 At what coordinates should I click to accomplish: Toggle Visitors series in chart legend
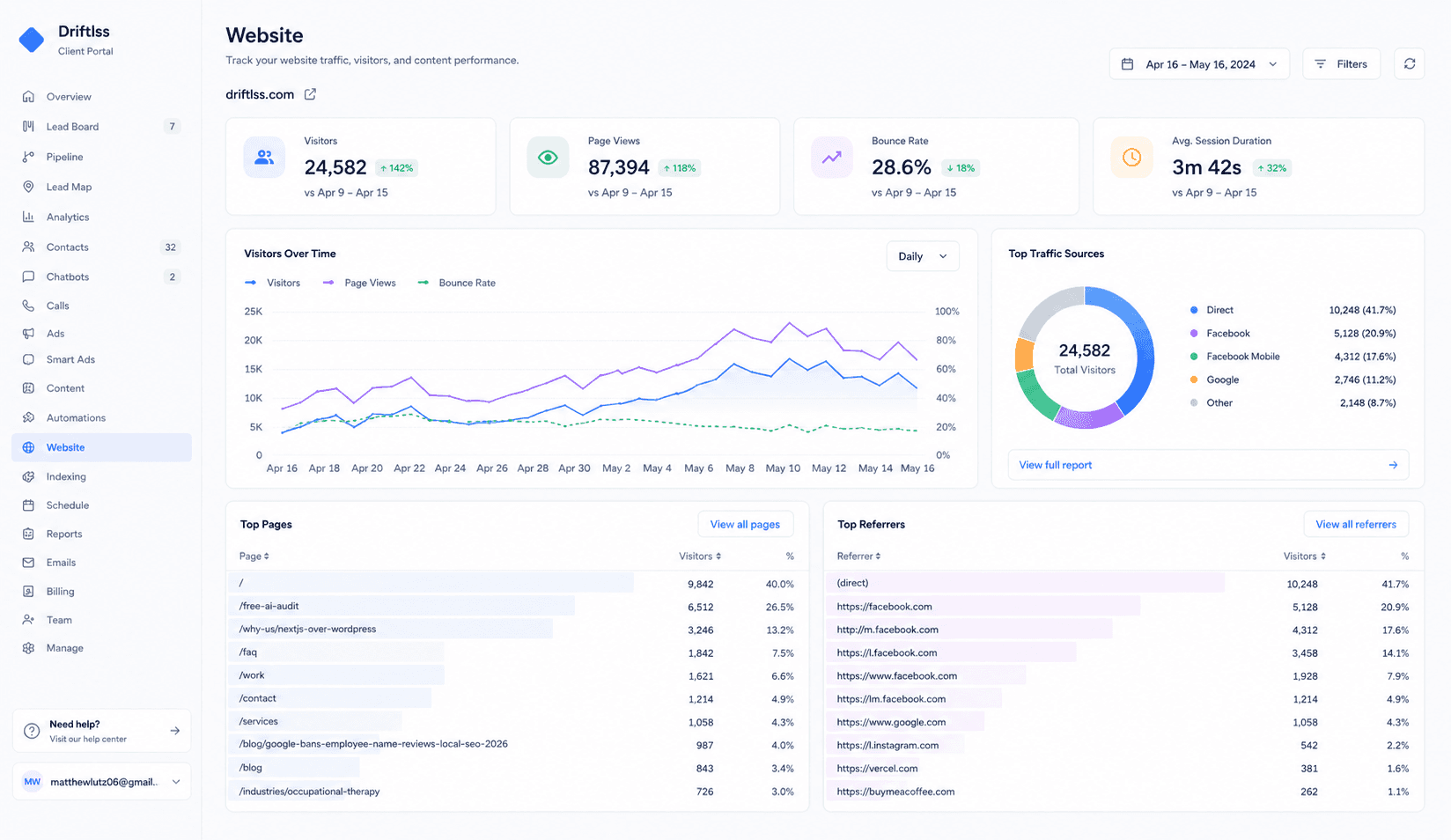click(272, 283)
